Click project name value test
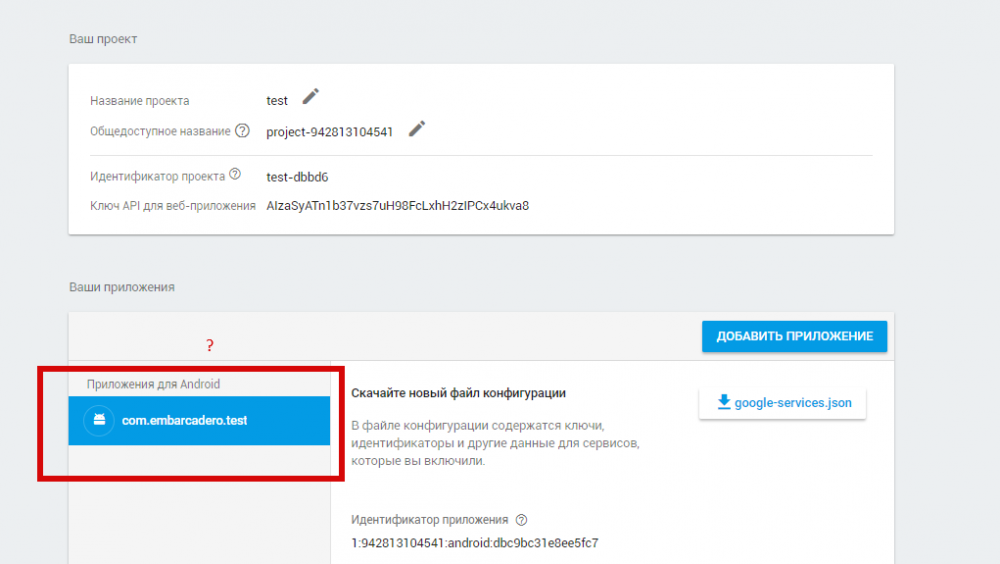1000x564 pixels. click(277, 100)
